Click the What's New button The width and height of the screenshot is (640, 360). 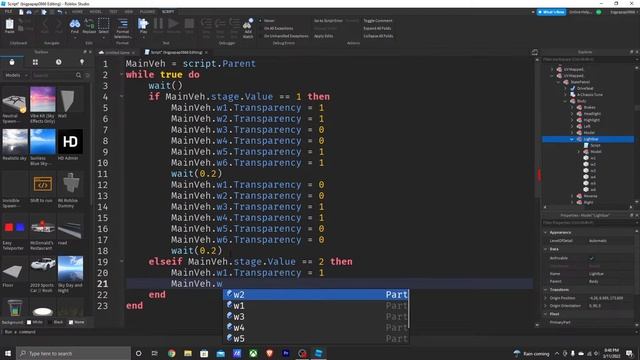[x=551, y=12]
